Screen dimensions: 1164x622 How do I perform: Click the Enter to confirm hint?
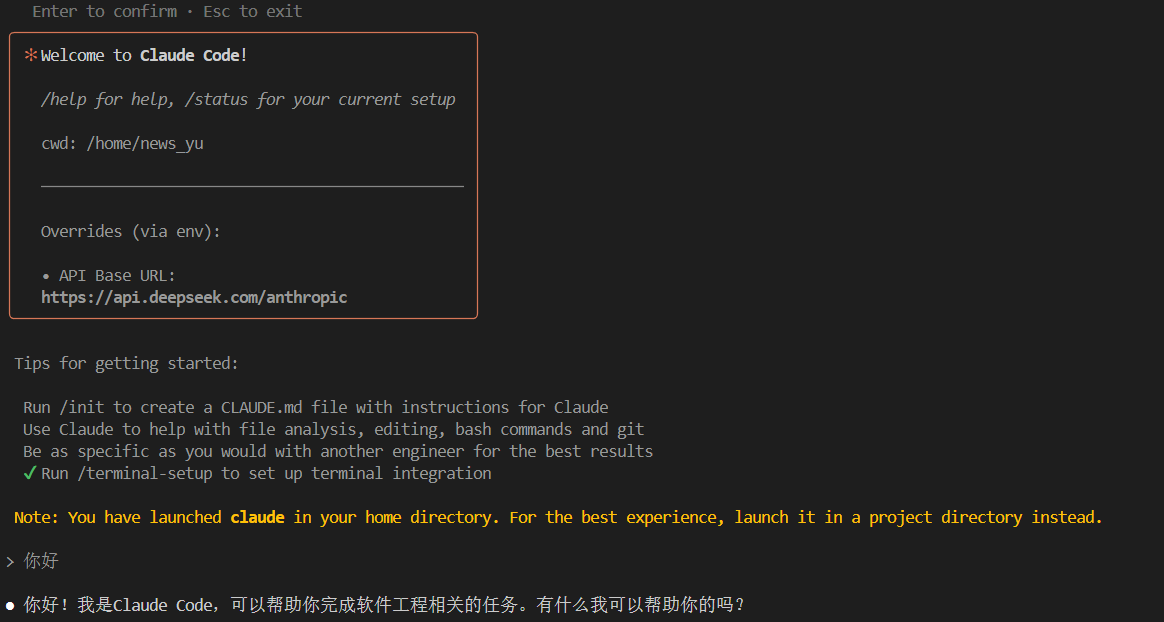pos(105,12)
